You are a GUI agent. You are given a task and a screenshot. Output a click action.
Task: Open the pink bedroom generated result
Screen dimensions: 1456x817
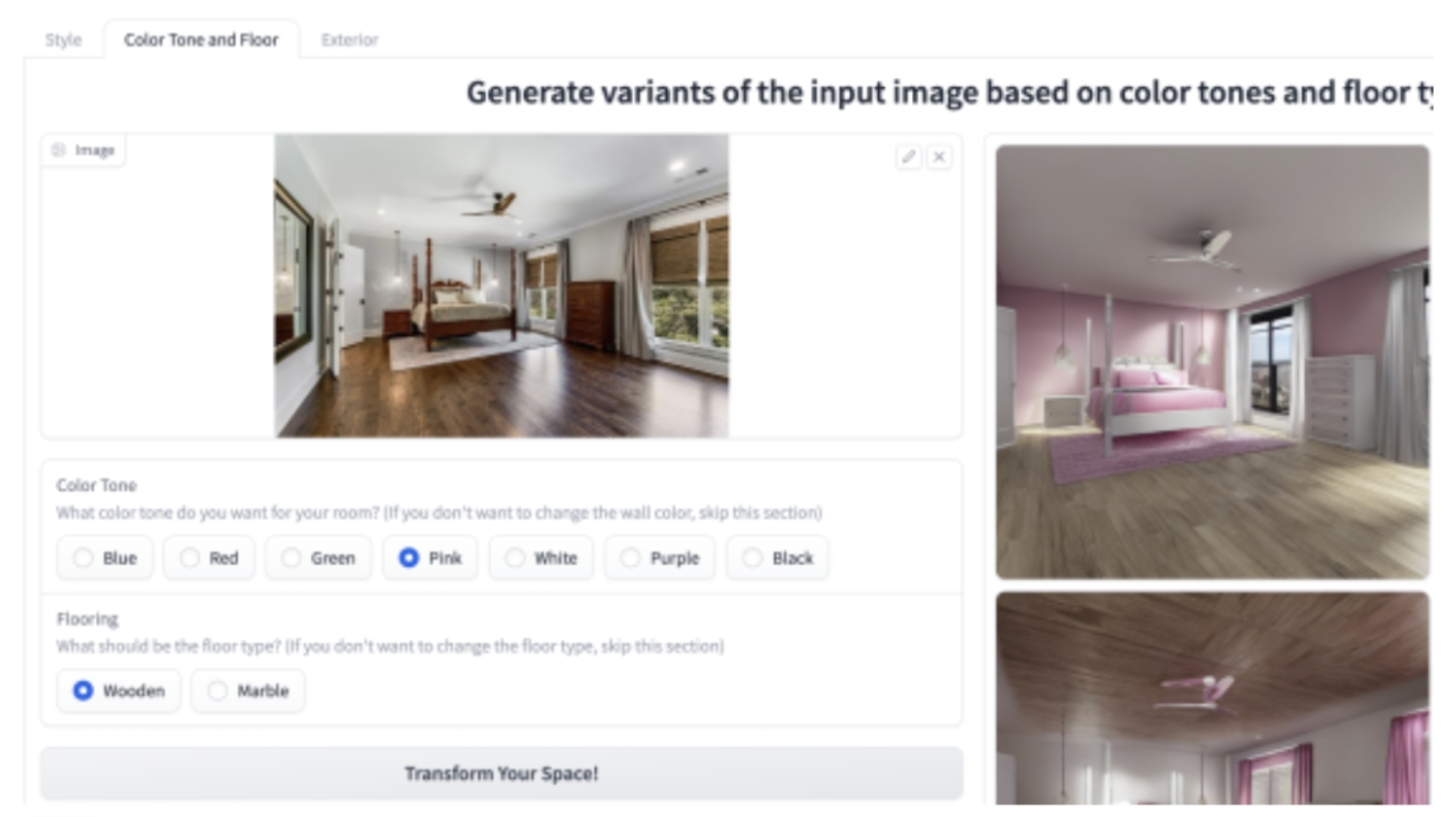tap(1212, 362)
